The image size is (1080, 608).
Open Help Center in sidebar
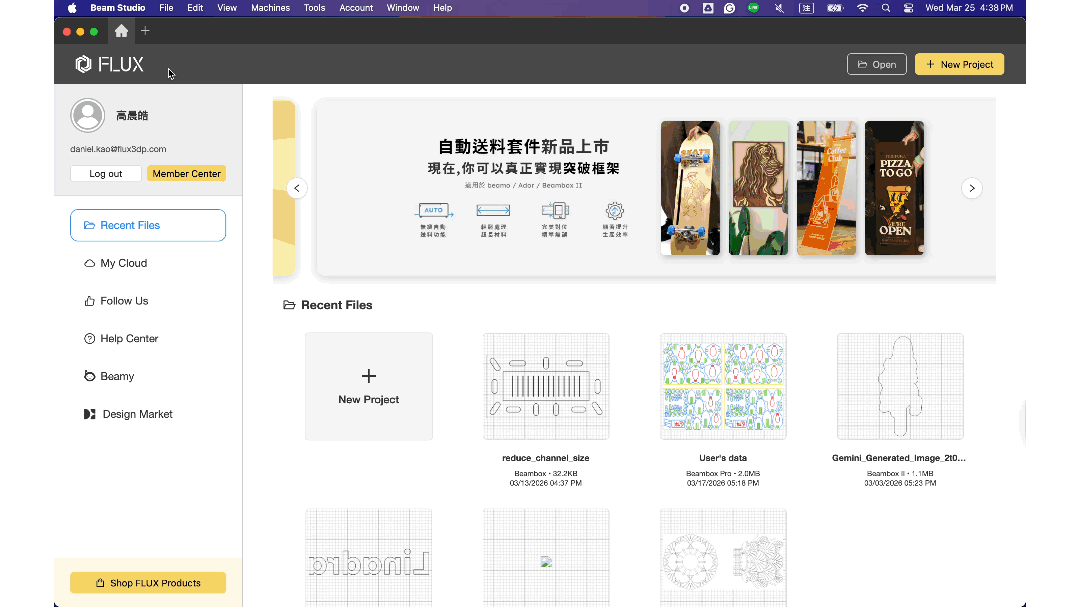[x=148, y=339]
